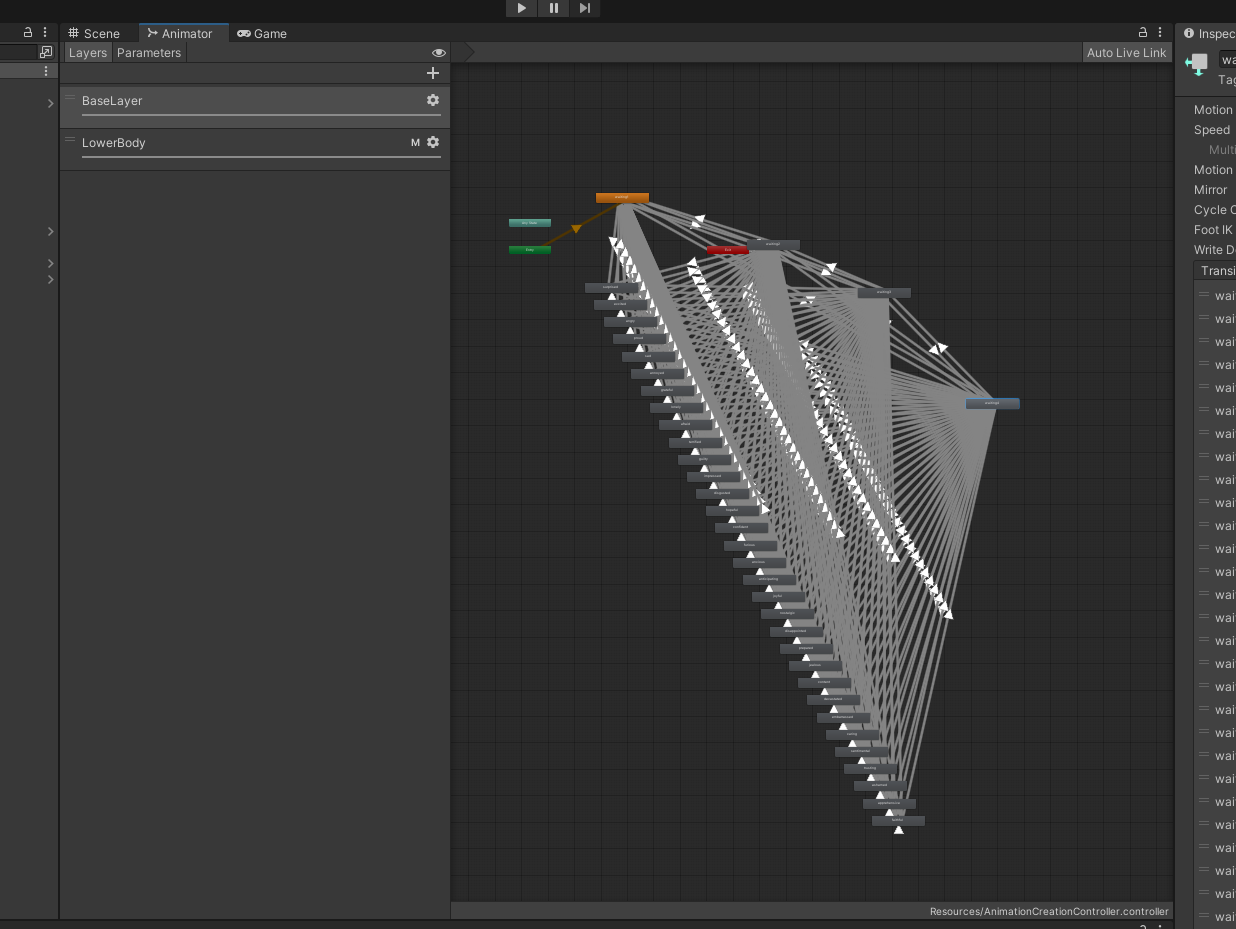This screenshot has width=1236, height=929.
Task: Click the Play button in the toolbar
Action: point(521,8)
